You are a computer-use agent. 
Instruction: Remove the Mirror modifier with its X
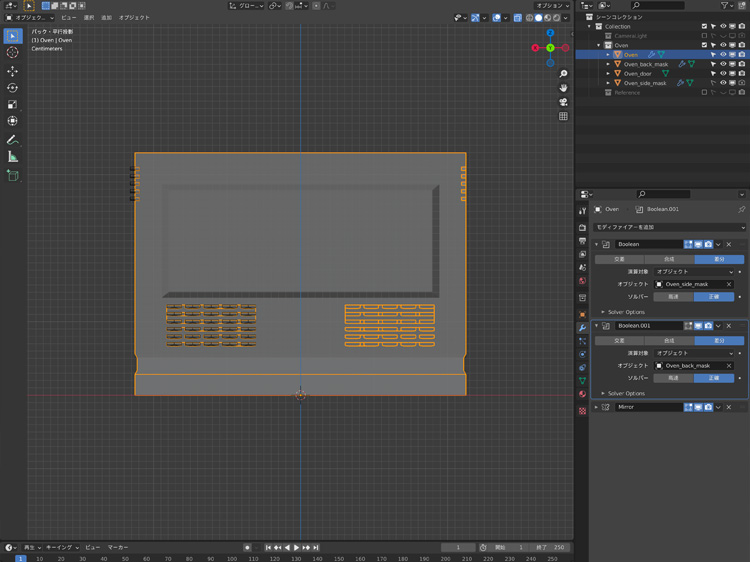[x=729, y=407]
